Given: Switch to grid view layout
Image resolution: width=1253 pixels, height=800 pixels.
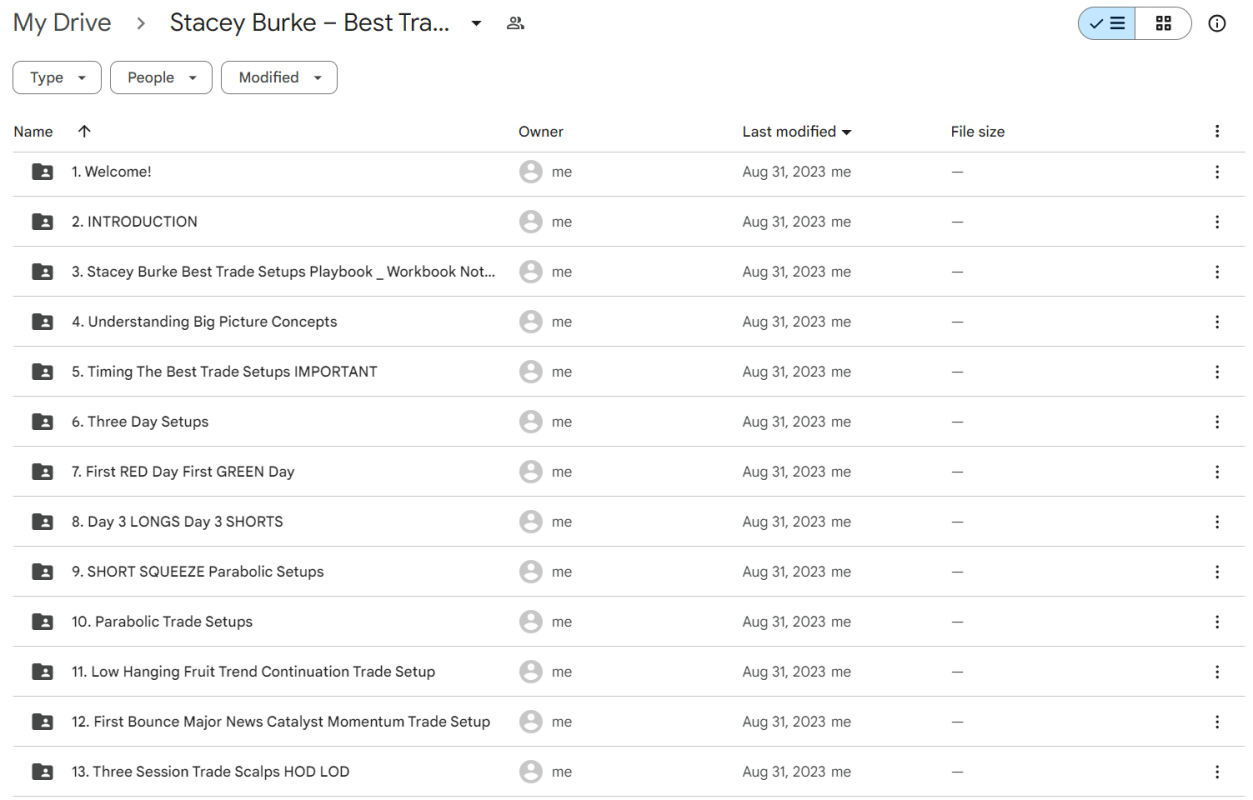Looking at the screenshot, I should point(1162,23).
